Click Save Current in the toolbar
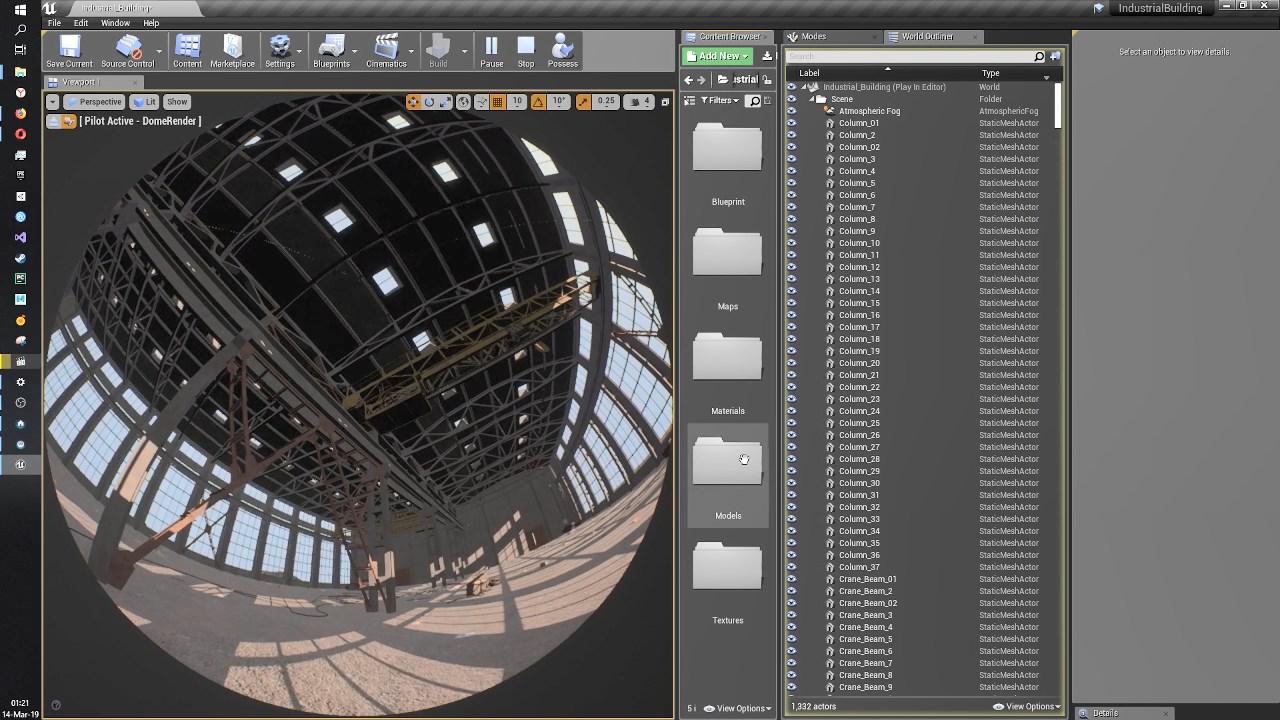Screen dimensions: 1280x720 click(69, 50)
